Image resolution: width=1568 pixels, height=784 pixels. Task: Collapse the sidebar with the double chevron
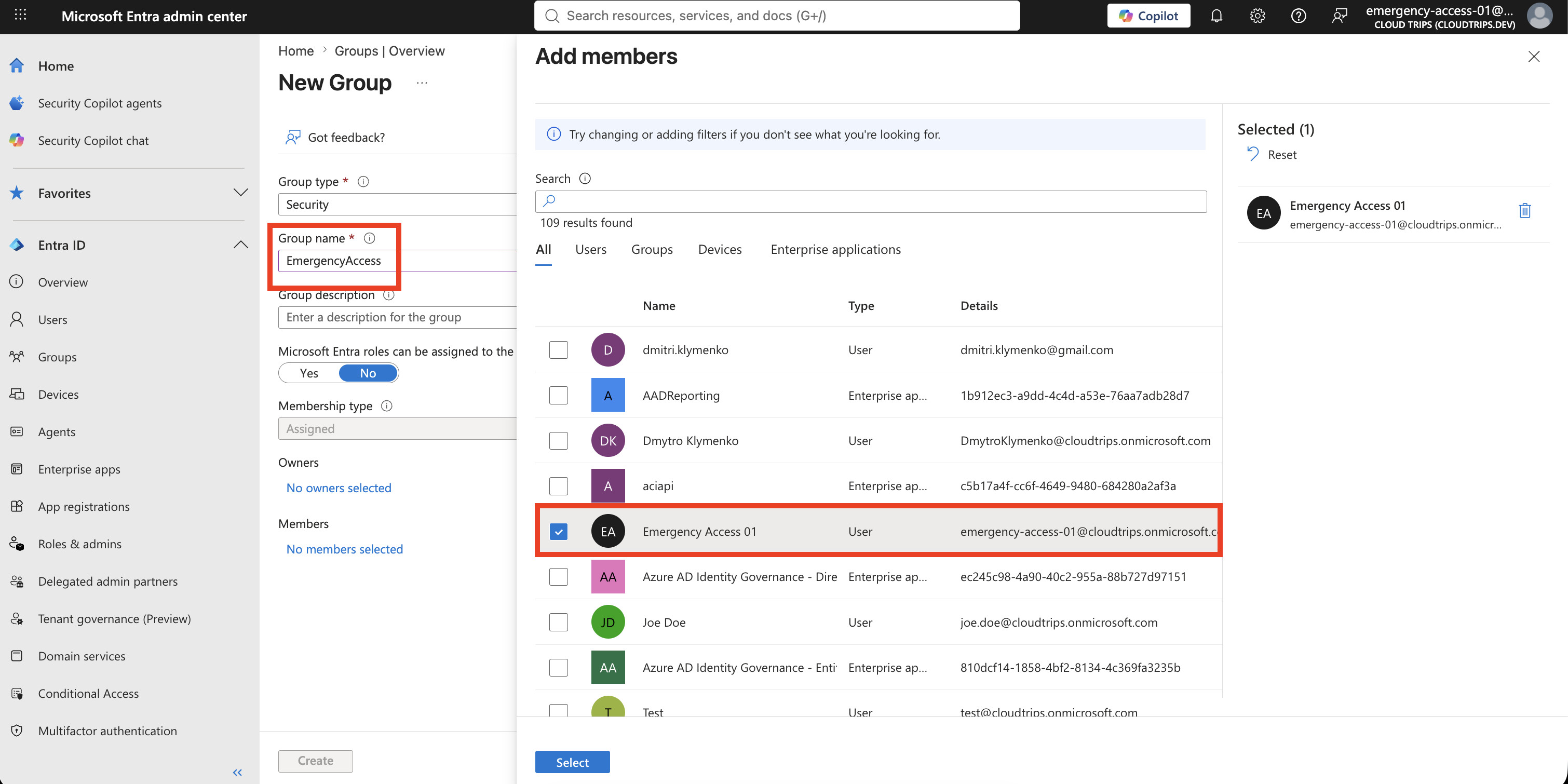click(x=237, y=773)
